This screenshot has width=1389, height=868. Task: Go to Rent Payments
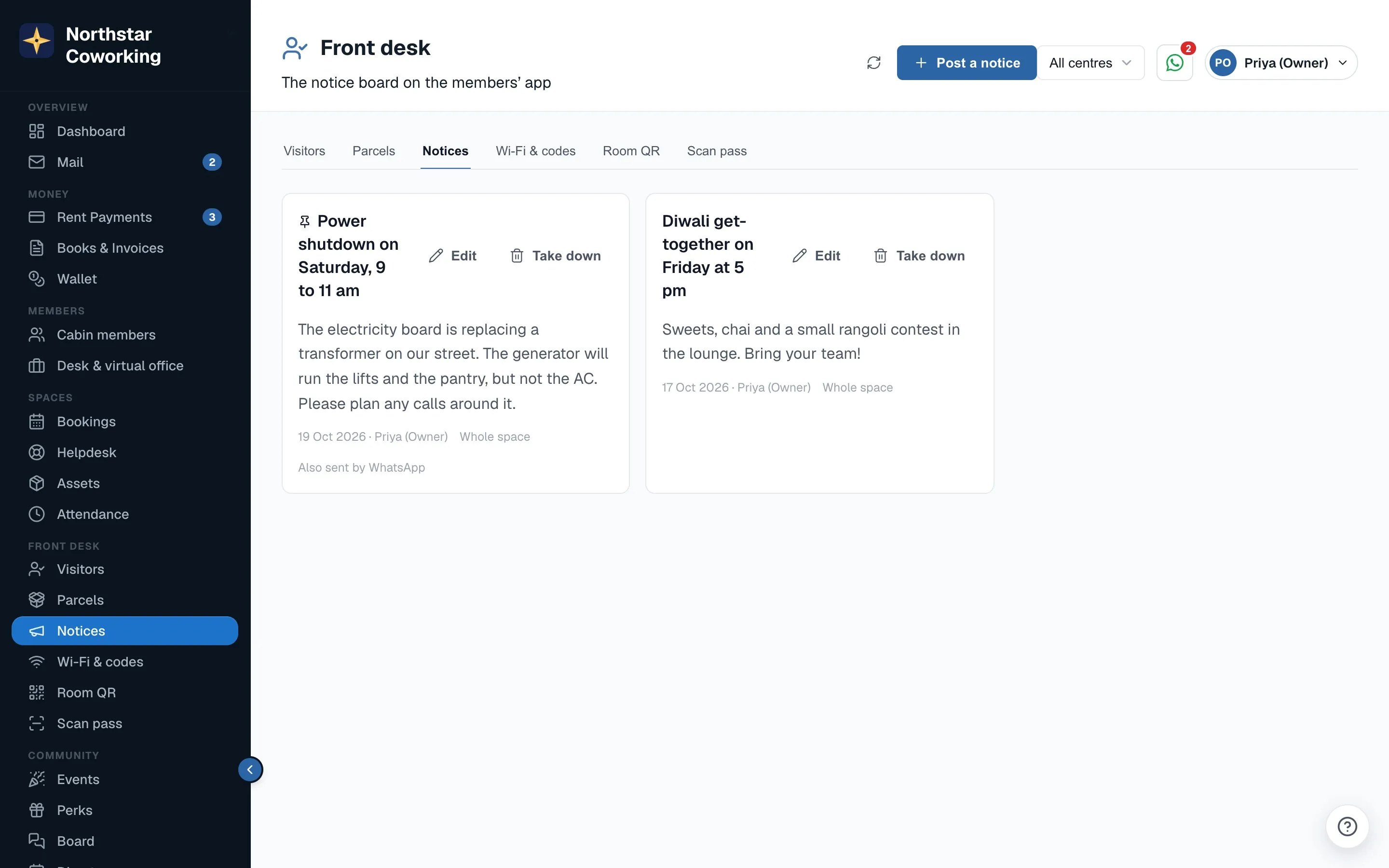click(124, 217)
